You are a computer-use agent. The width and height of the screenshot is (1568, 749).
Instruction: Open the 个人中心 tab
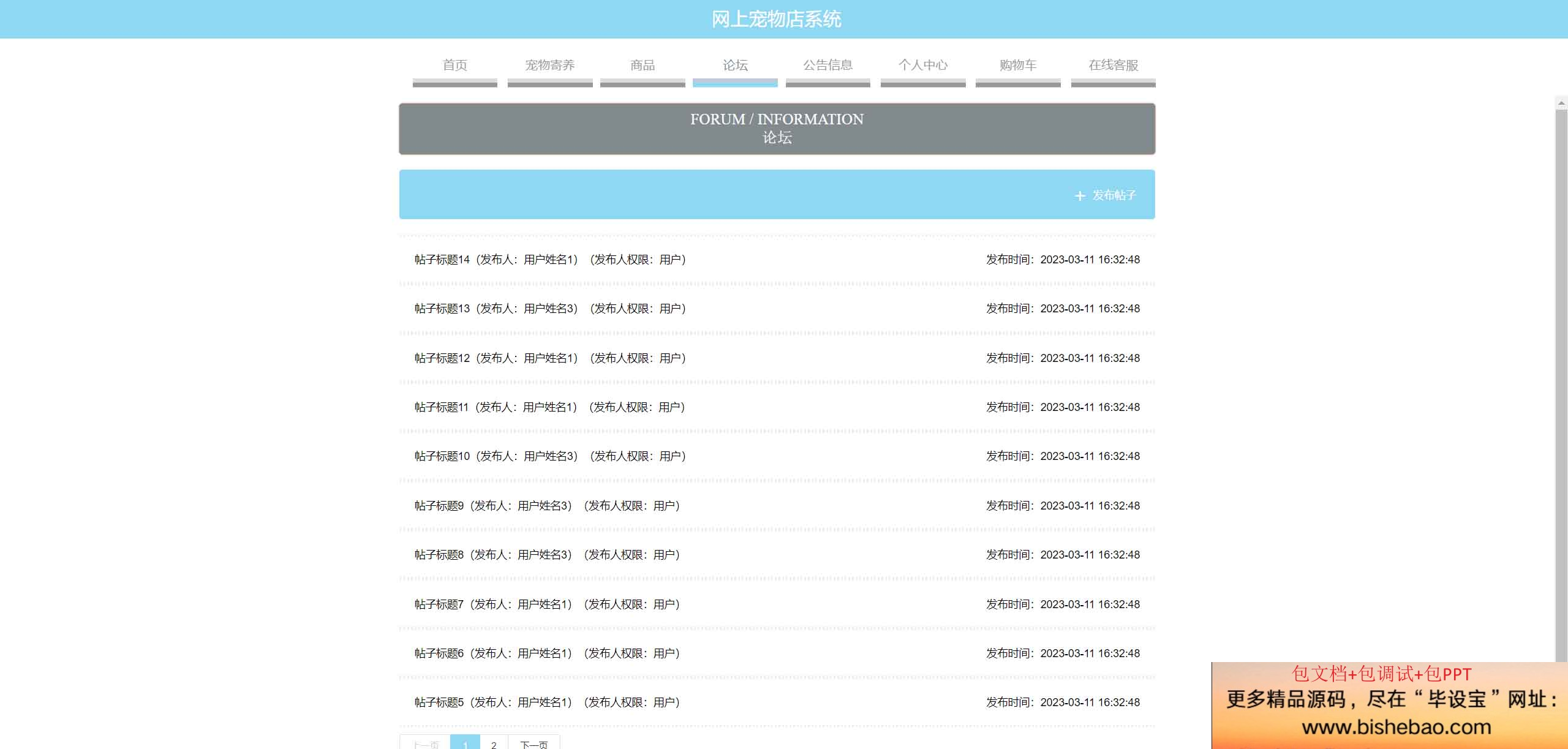pyautogui.click(x=922, y=66)
